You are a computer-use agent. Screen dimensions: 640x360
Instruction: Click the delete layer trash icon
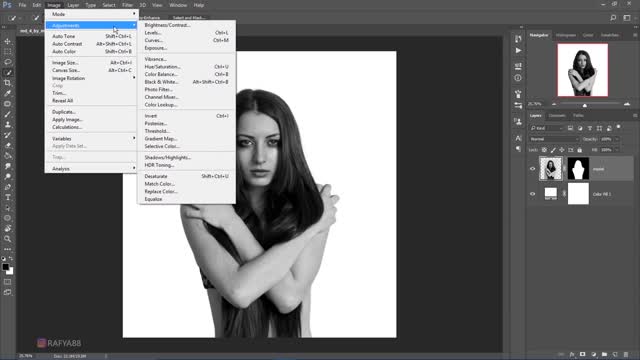tap(626, 354)
